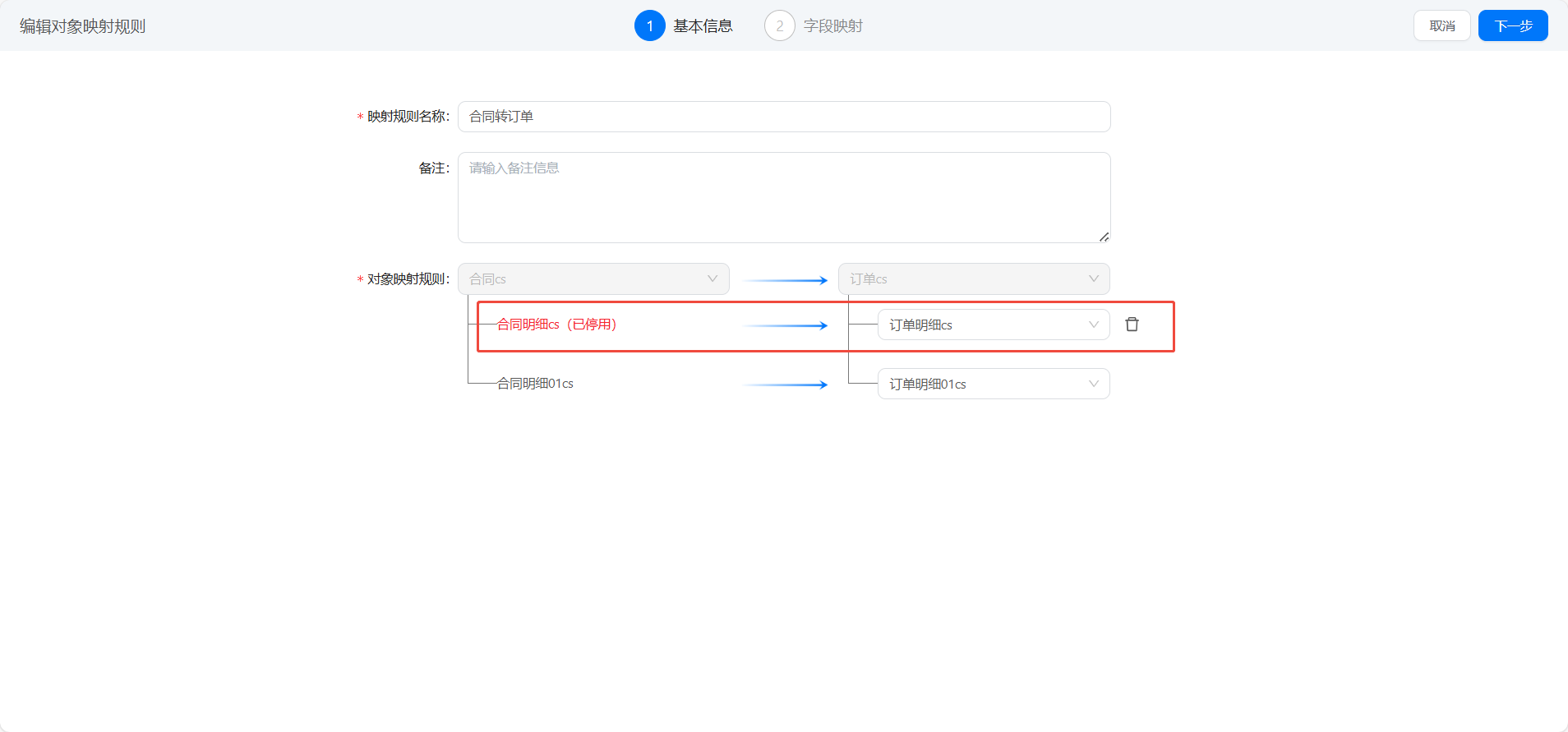
Task: Select 合同明细01cs tree row
Action: pyautogui.click(x=535, y=384)
